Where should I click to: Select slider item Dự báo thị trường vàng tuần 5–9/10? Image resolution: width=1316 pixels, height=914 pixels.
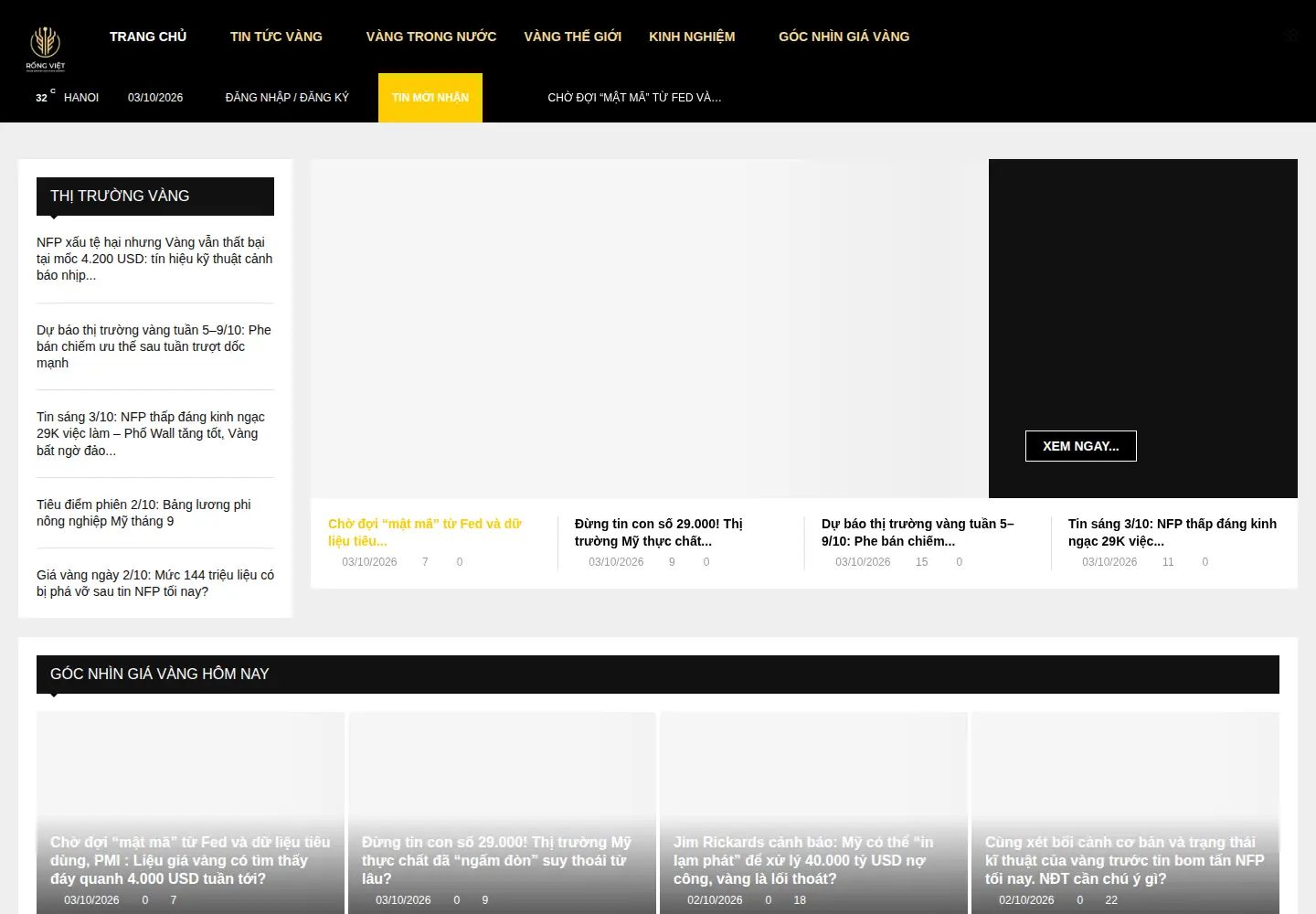[x=918, y=532]
